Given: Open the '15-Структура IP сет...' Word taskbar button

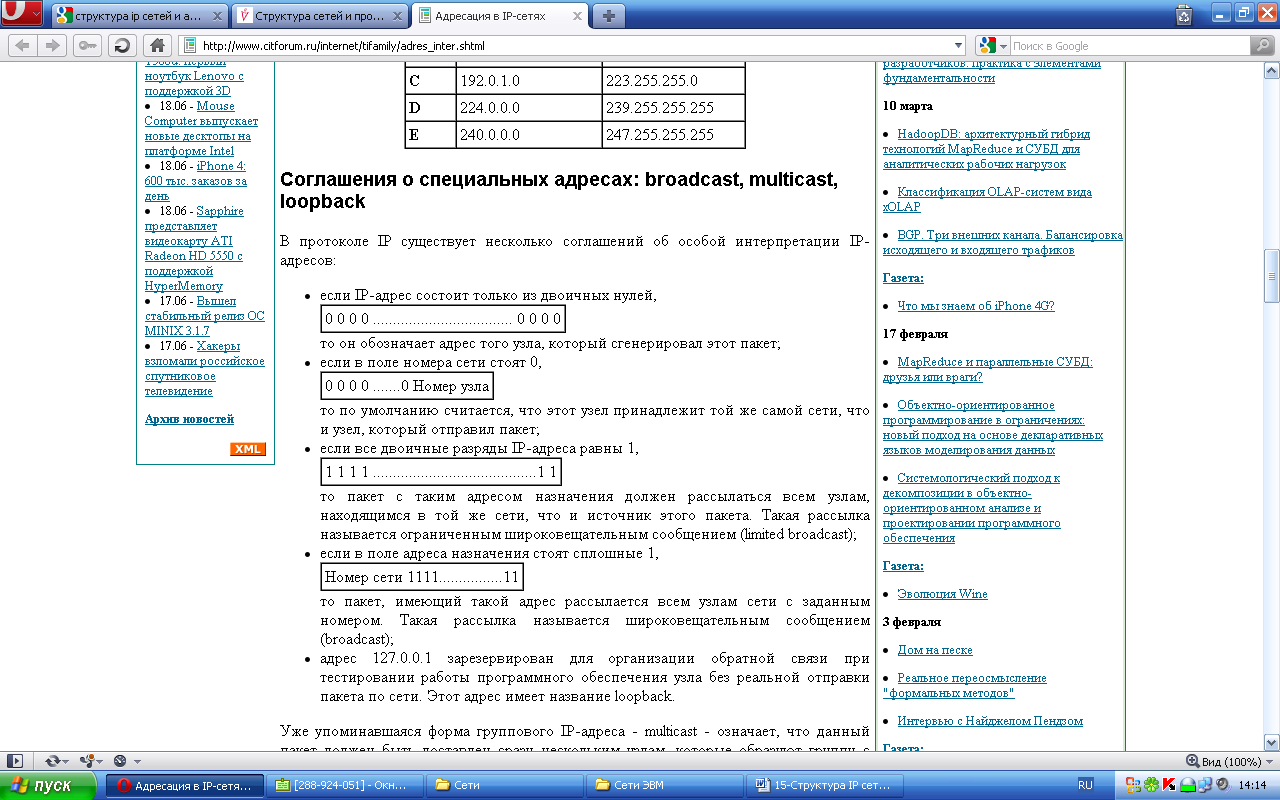Looking at the screenshot, I should pyautogui.click(x=825, y=785).
